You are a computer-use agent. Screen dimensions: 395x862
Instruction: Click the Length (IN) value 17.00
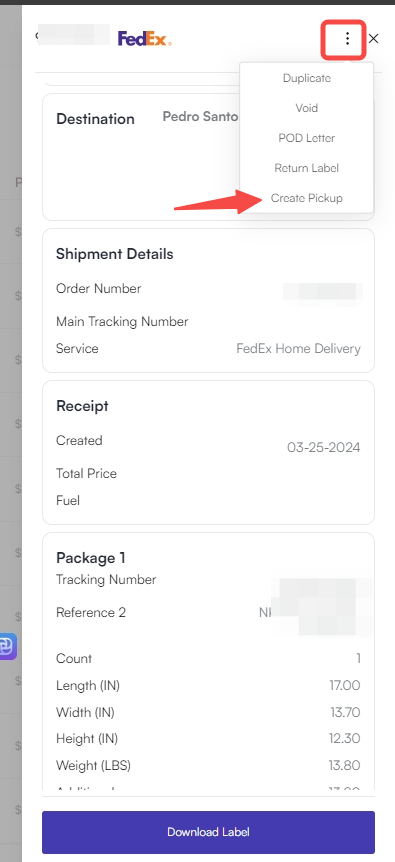click(344, 686)
